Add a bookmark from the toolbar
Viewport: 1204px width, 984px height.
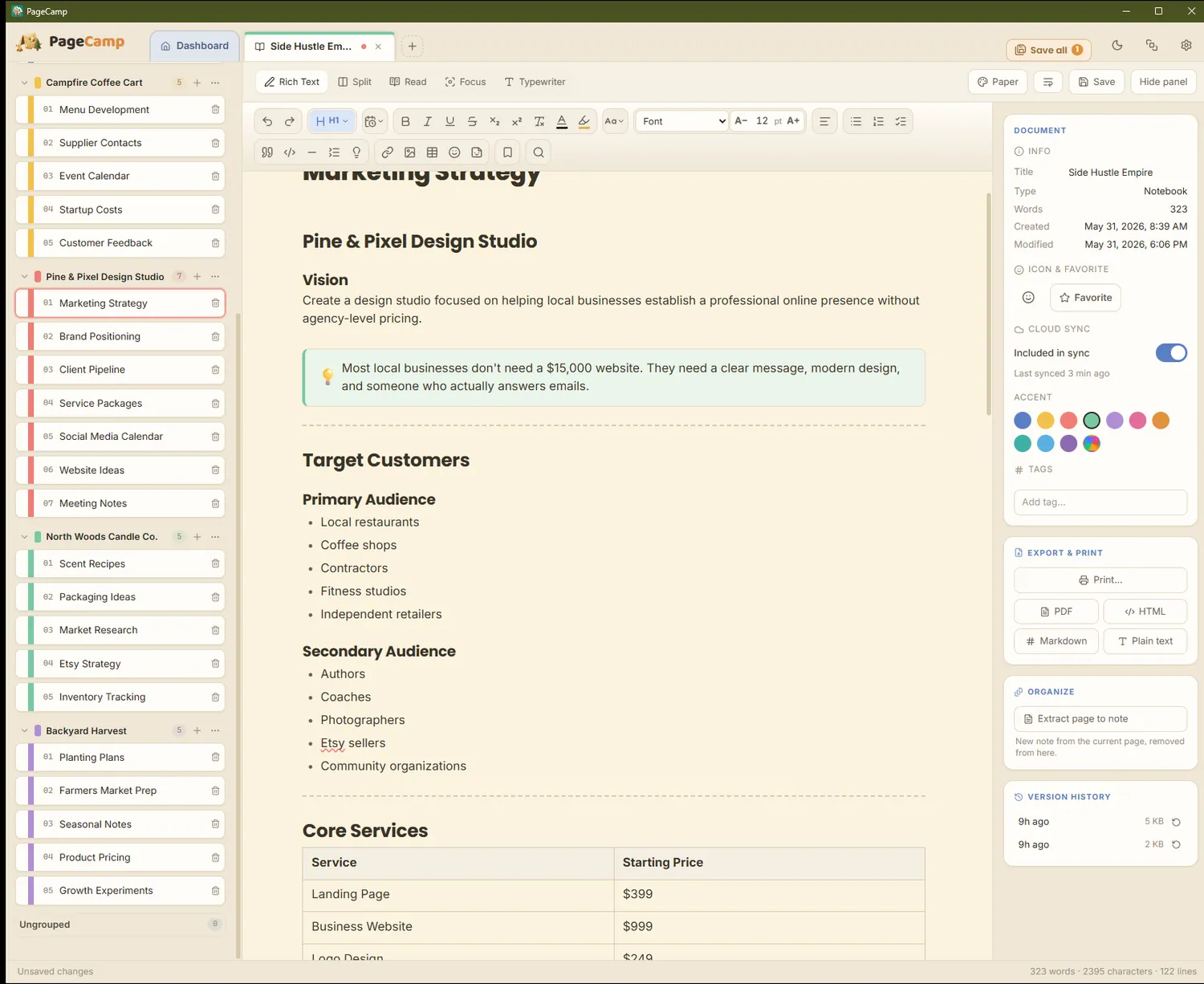tap(507, 152)
